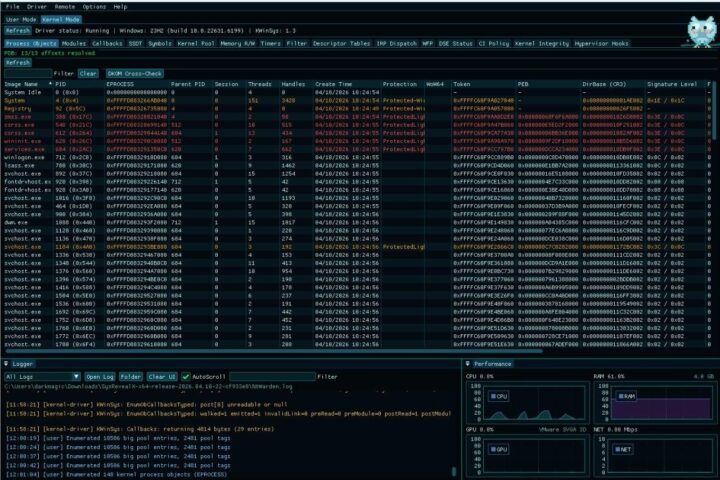Screen dimensions: 720x480
Task: Click the Performance panel header icon
Action: point(467,364)
